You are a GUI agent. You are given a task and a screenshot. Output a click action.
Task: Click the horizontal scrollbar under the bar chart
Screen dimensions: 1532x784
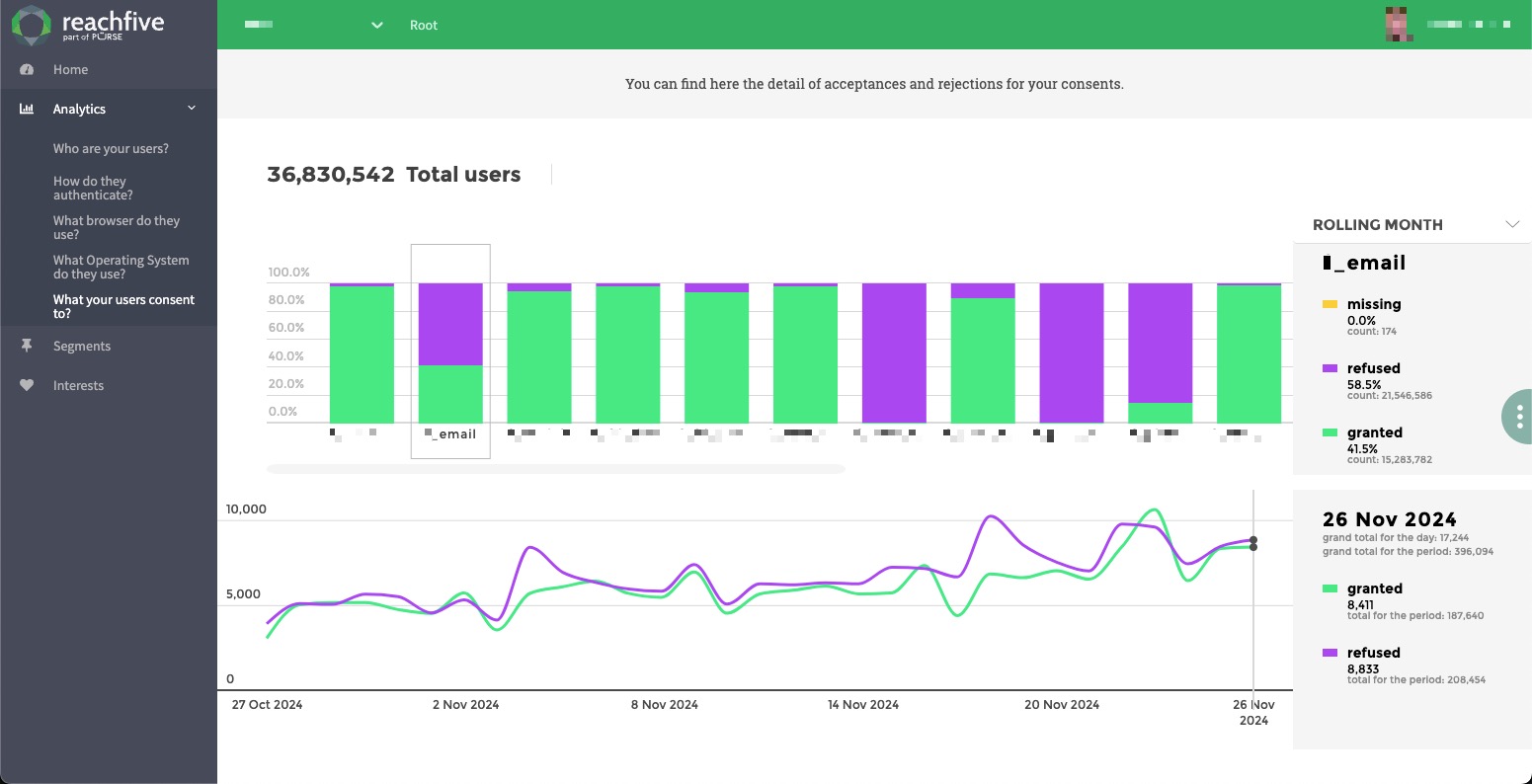point(556,469)
